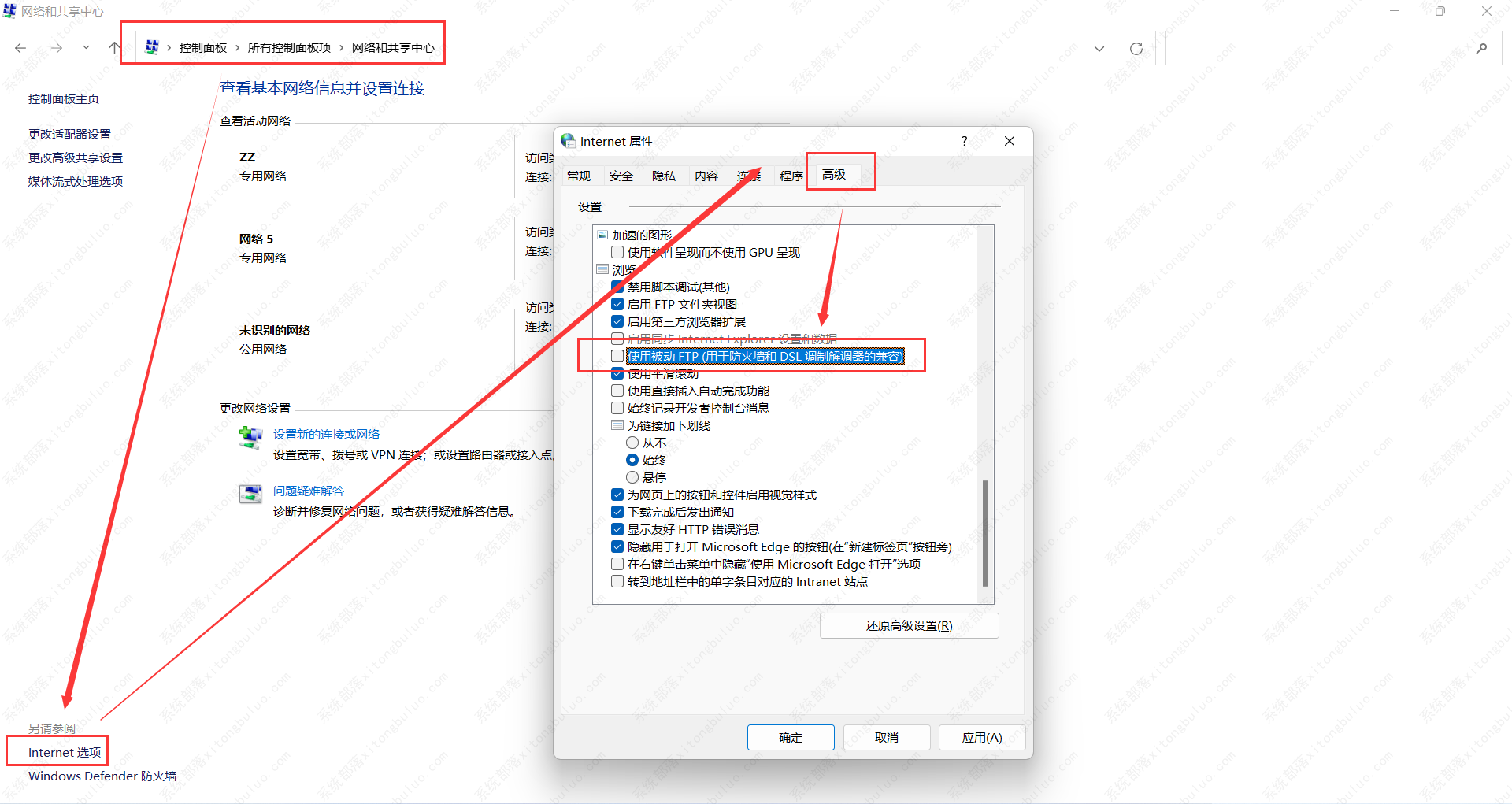Click the 还原高级设置 button

(909, 625)
